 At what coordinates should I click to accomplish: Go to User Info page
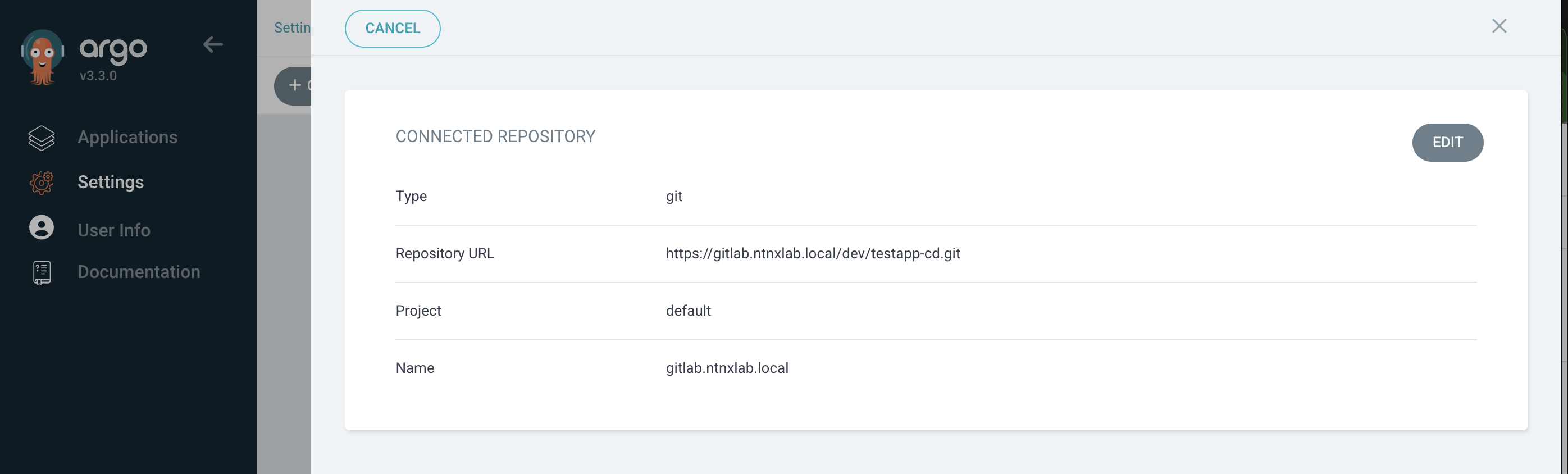click(114, 230)
